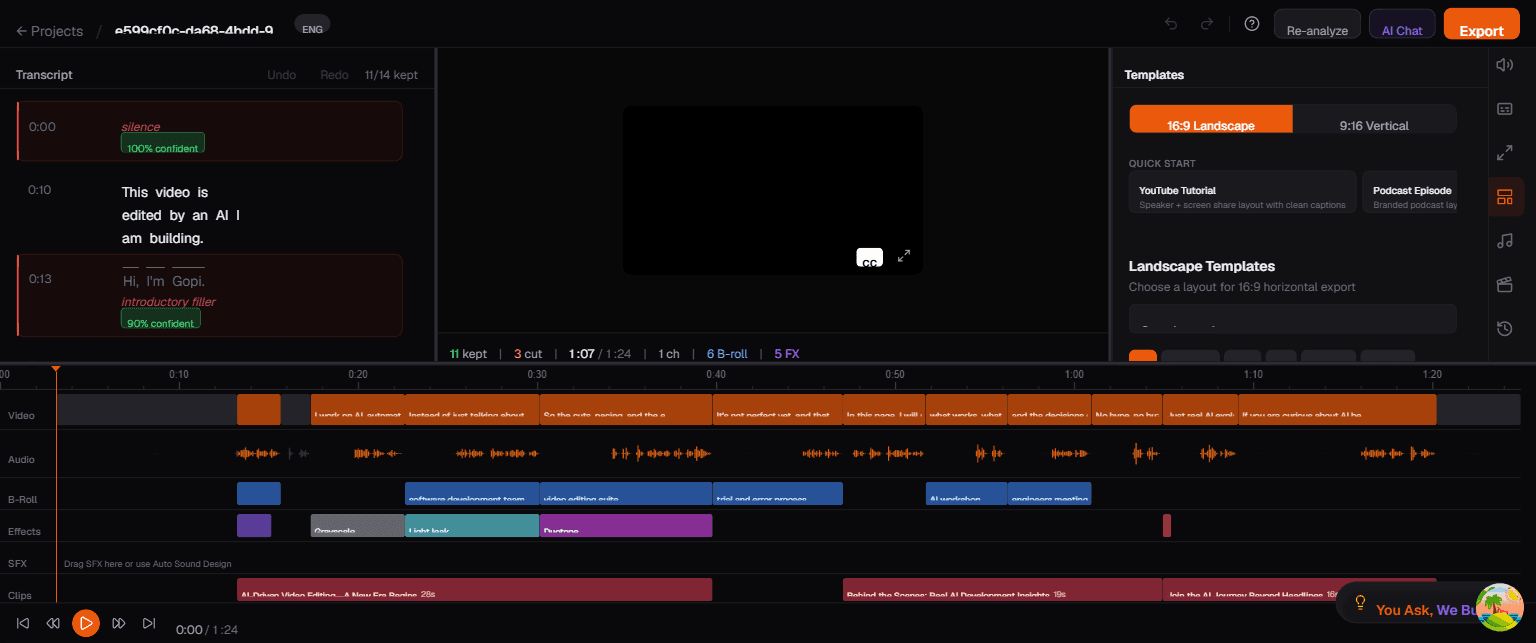Click the help question mark icon
The image size is (1536, 643).
point(1251,24)
